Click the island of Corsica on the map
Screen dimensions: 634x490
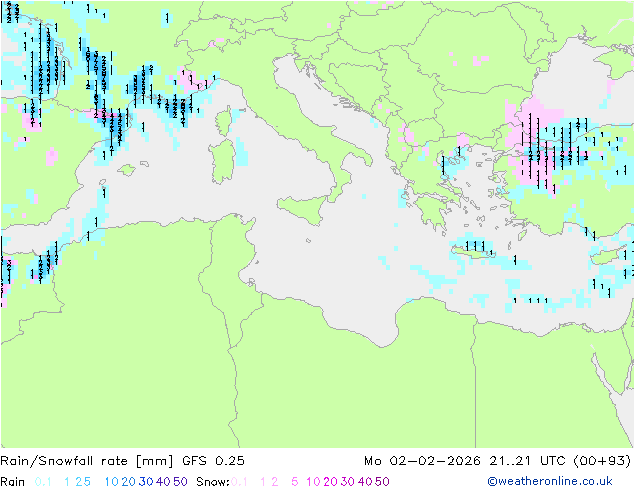[223, 121]
